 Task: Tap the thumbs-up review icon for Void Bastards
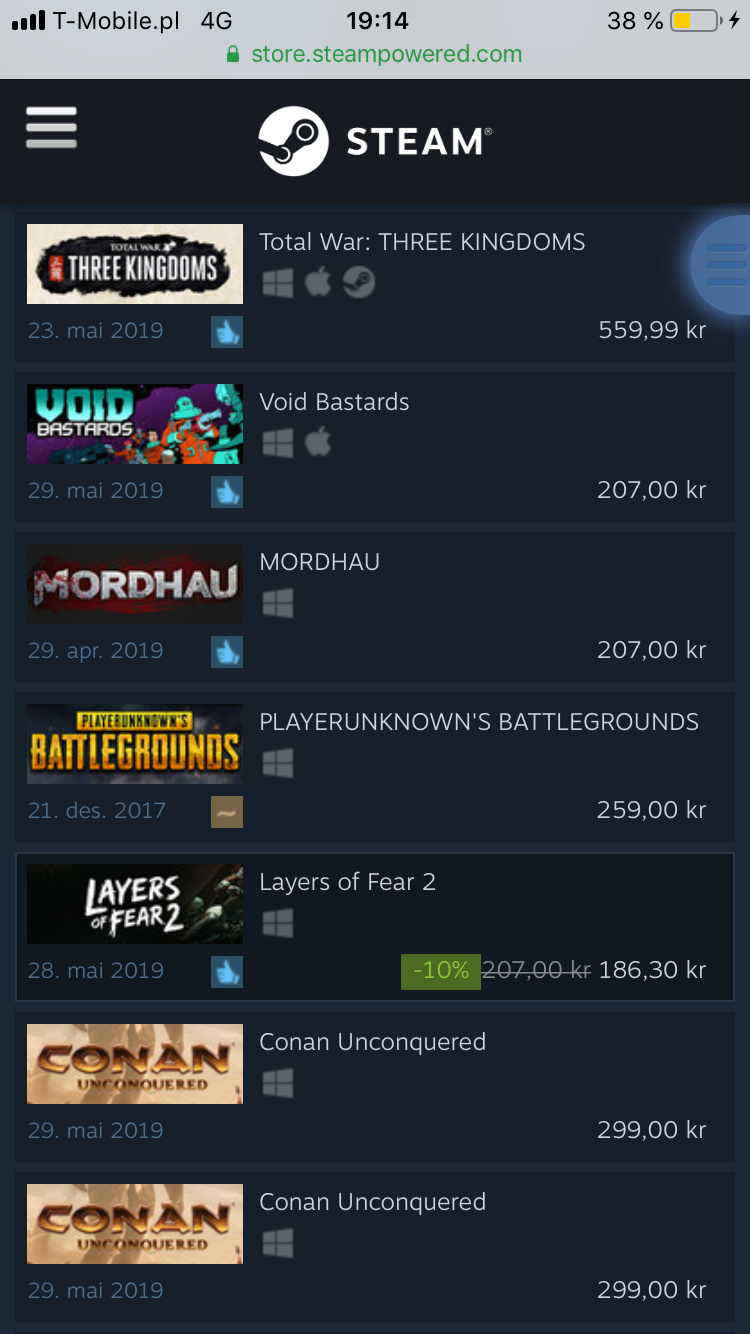(x=227, y=491)
